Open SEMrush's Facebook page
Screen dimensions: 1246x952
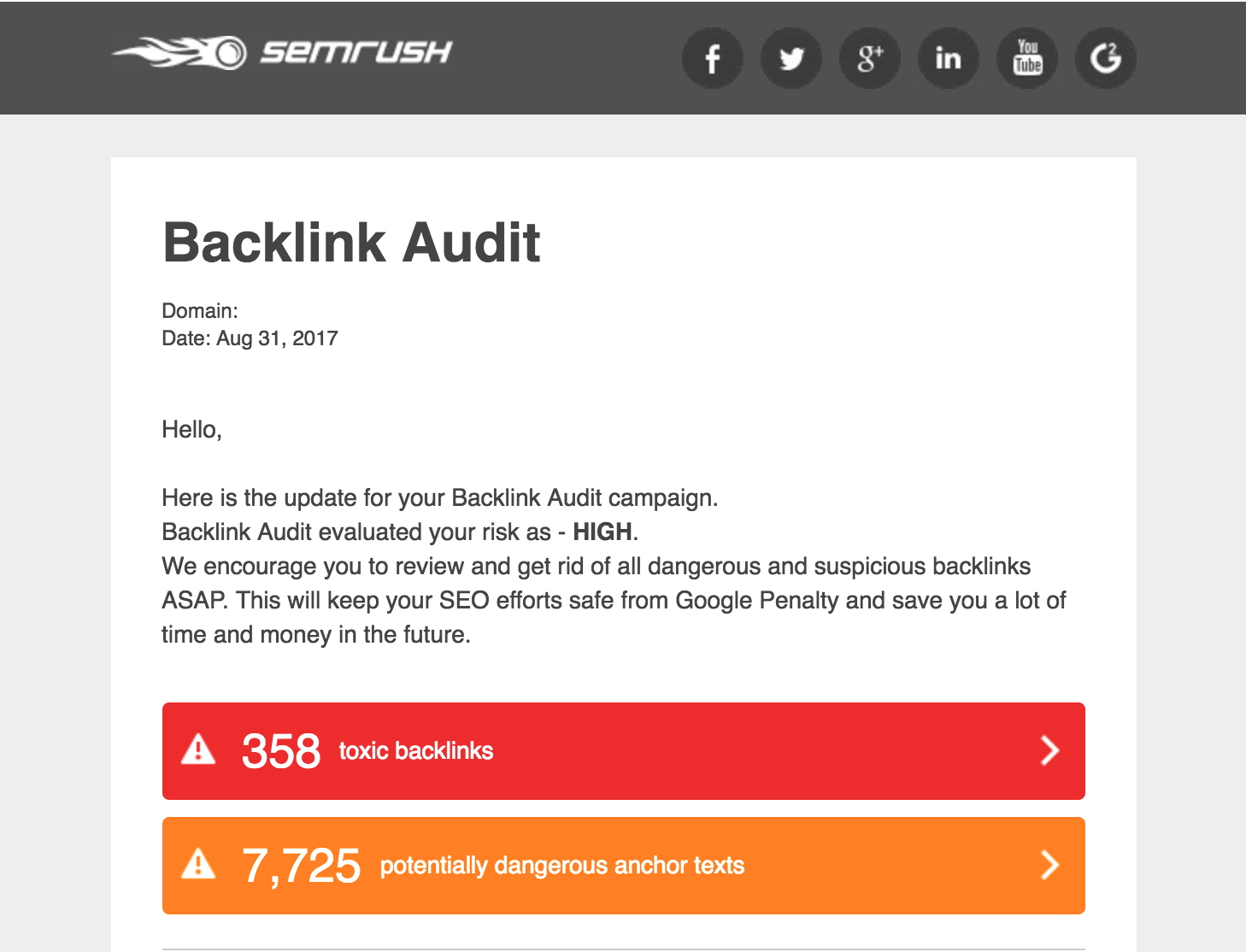pos(713,57)
